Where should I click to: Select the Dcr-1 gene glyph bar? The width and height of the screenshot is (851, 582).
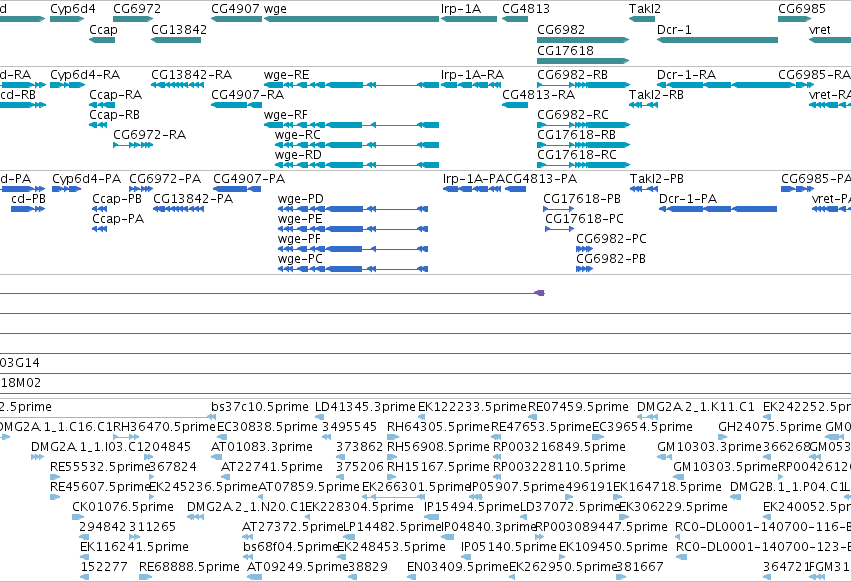click(x=717, y=40)
